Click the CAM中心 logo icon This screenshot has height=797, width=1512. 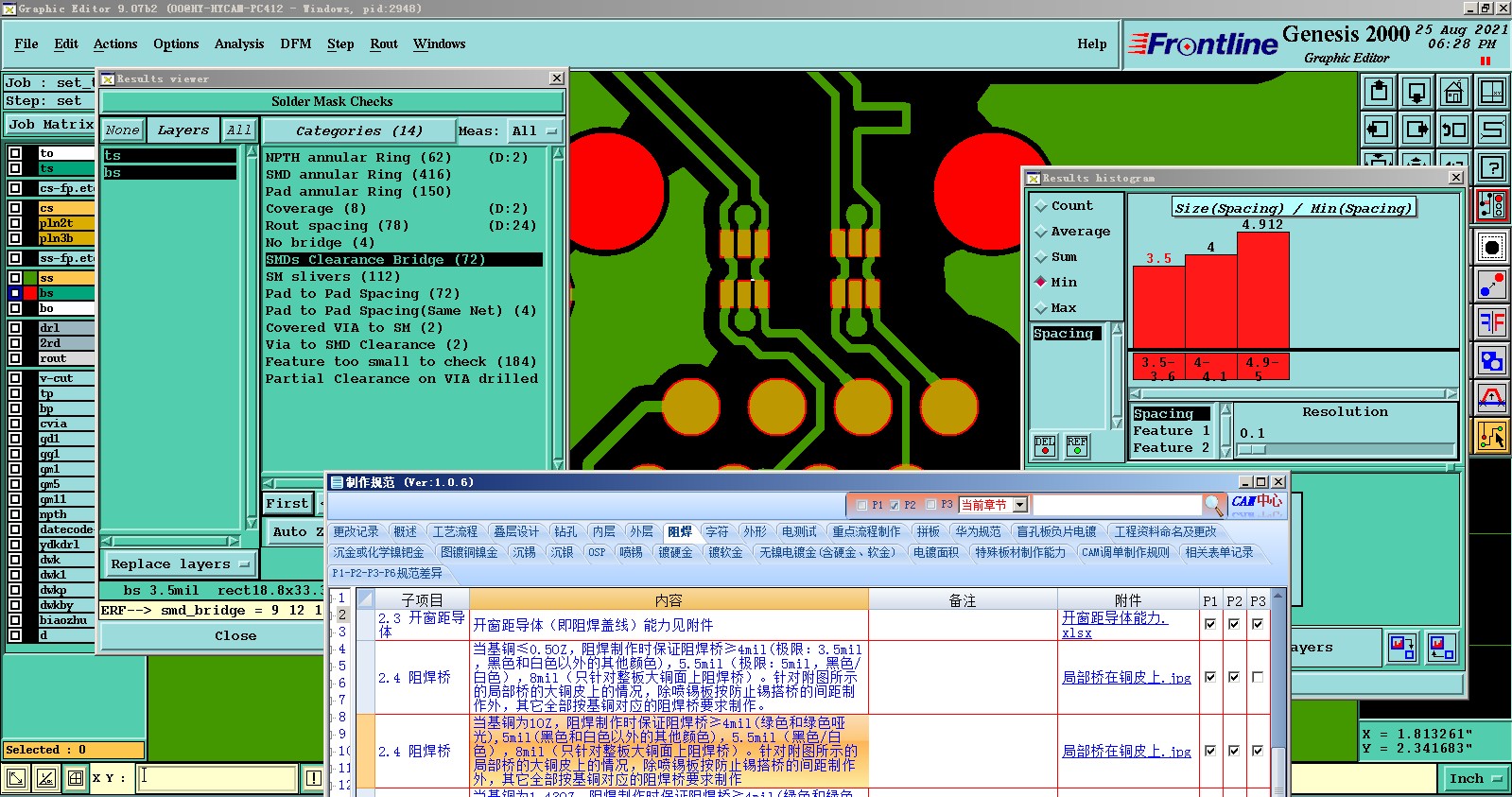pos(1257,504)
